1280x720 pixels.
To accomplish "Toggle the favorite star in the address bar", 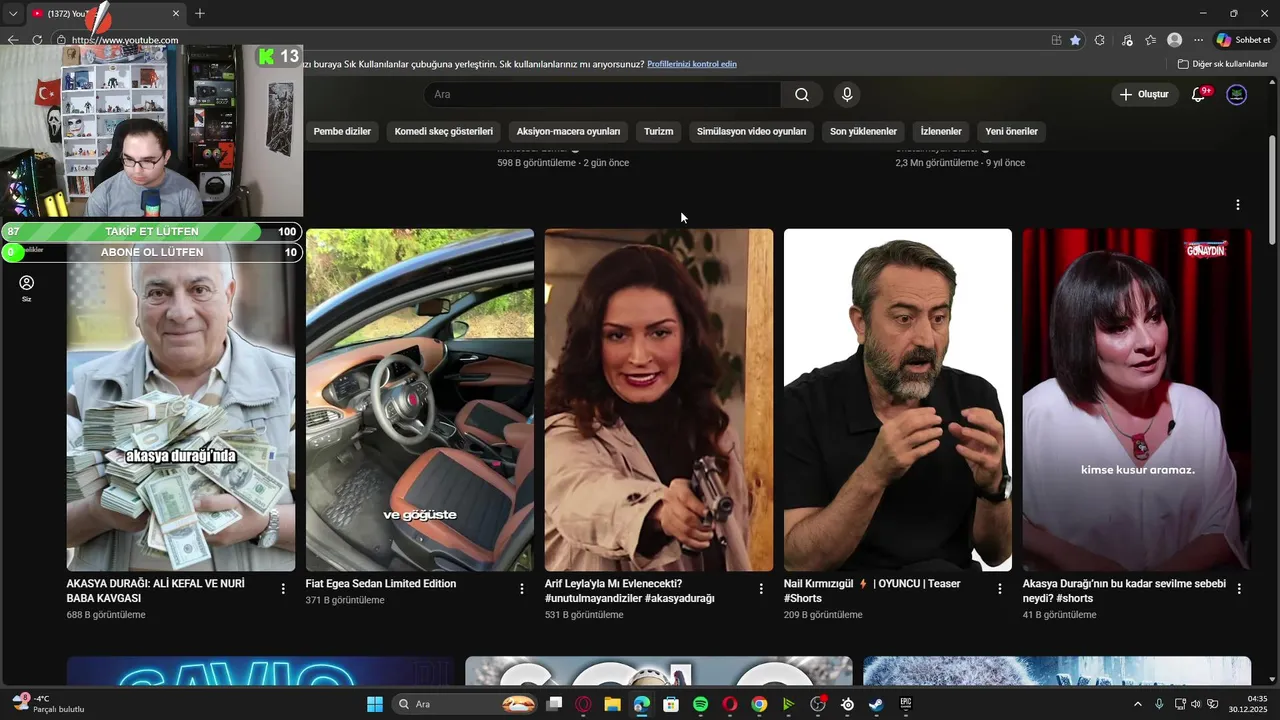I will click(x=1075, y=40).
